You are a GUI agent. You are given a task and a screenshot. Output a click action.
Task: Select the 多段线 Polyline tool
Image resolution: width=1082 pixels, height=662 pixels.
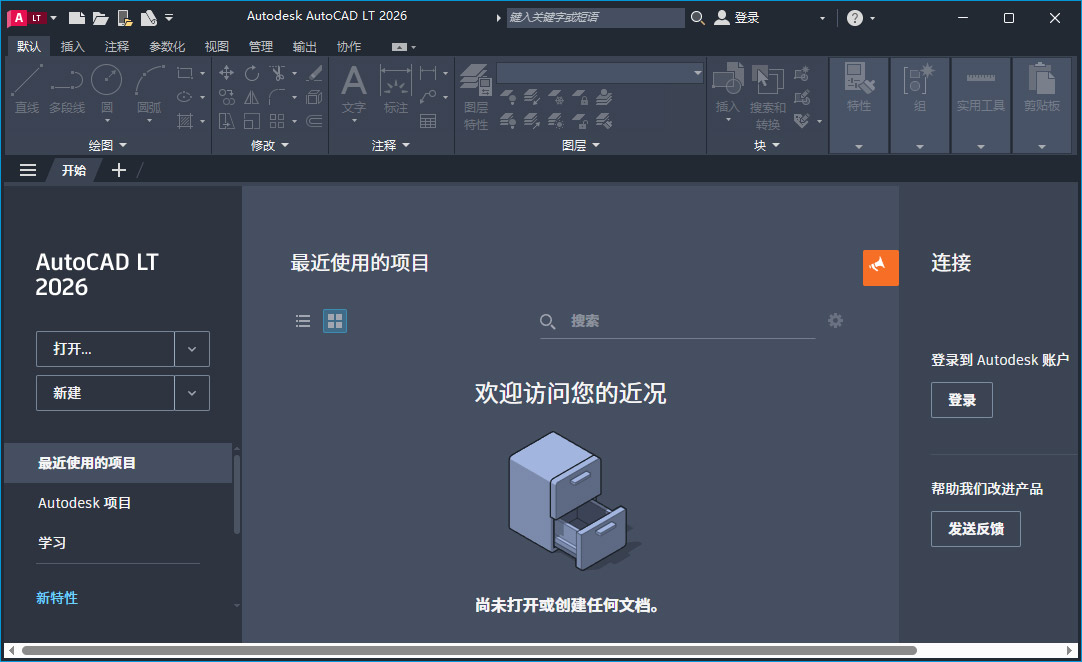click(x=65, y=87)
